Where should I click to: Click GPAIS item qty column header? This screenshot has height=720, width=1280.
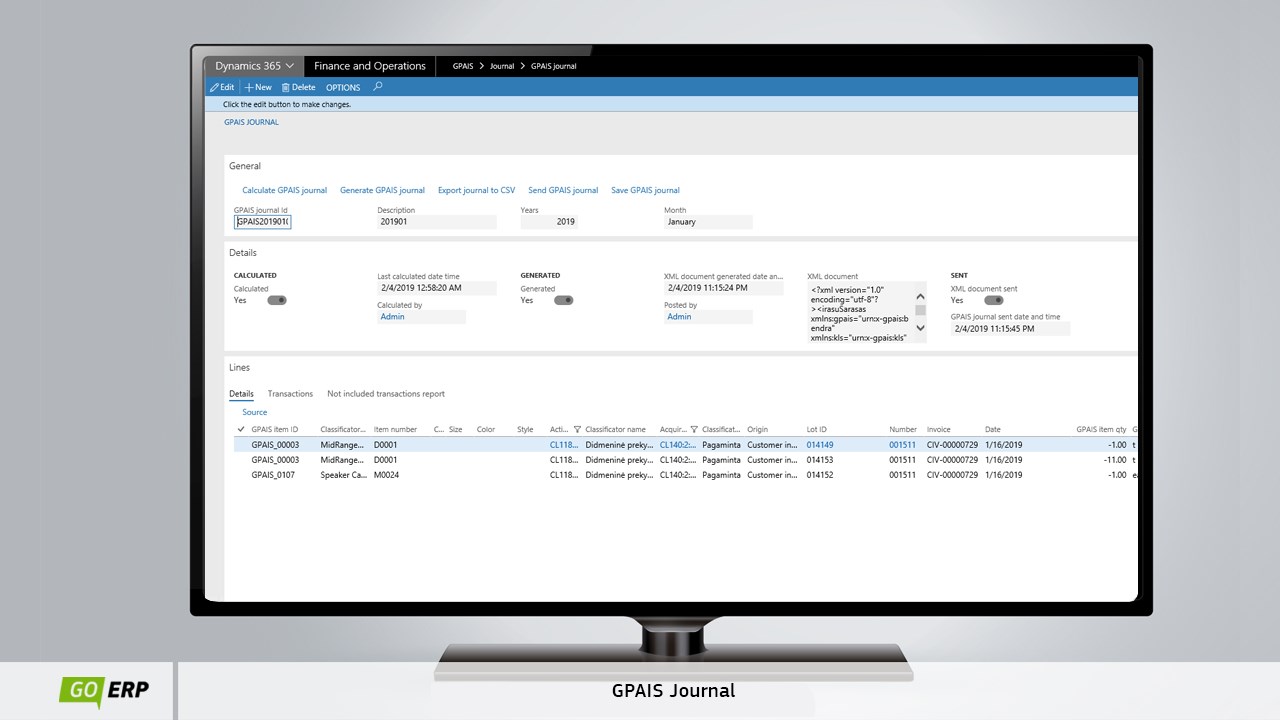click(1101, 429)
